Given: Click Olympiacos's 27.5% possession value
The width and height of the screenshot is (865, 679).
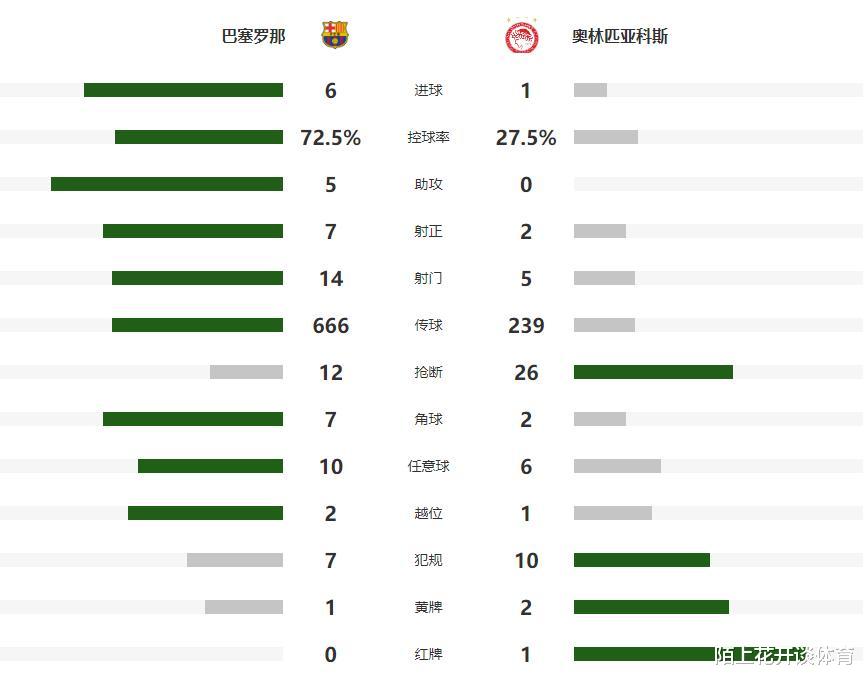Looking at the screenshot, I should (x=526, y=138).
